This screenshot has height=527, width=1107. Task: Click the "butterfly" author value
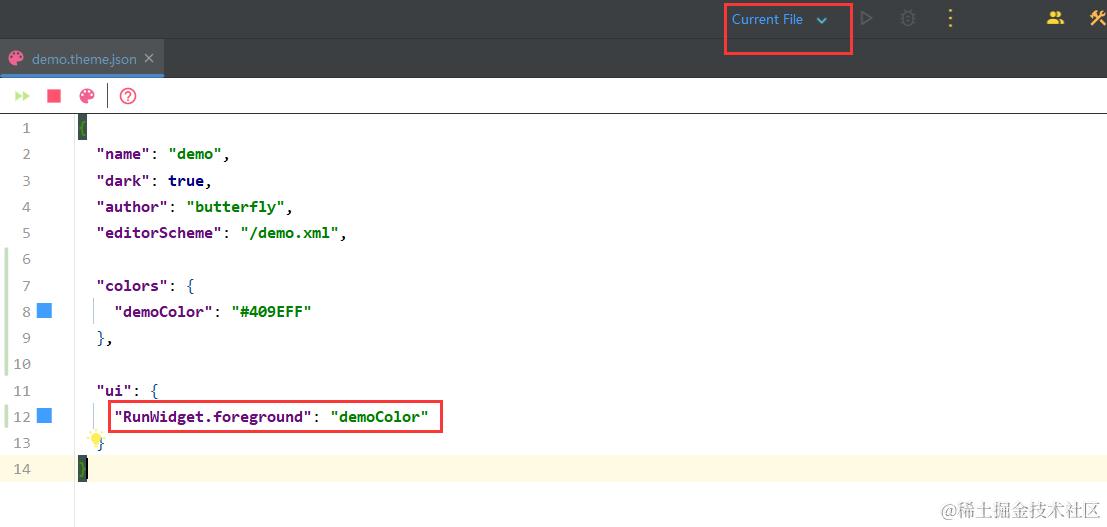[235, 207]
